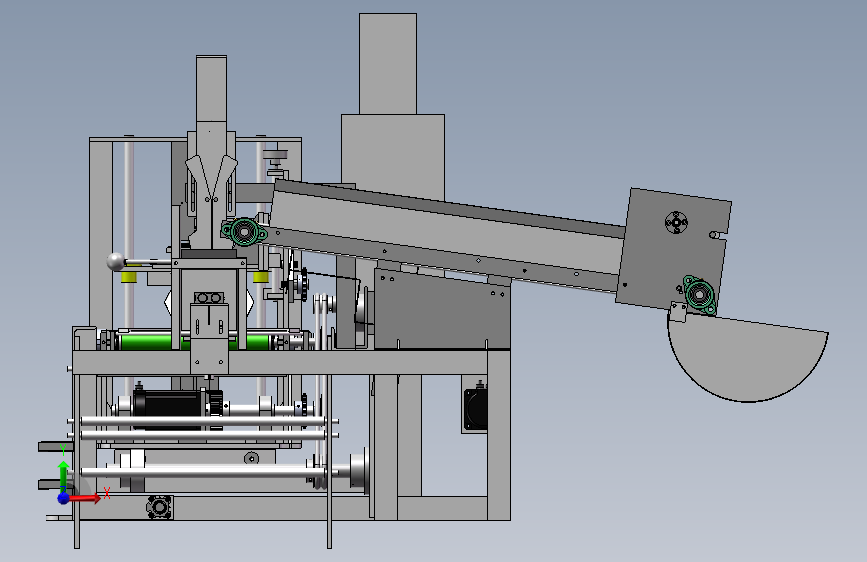Select the four-hole circular flange on the end plate

676,222
